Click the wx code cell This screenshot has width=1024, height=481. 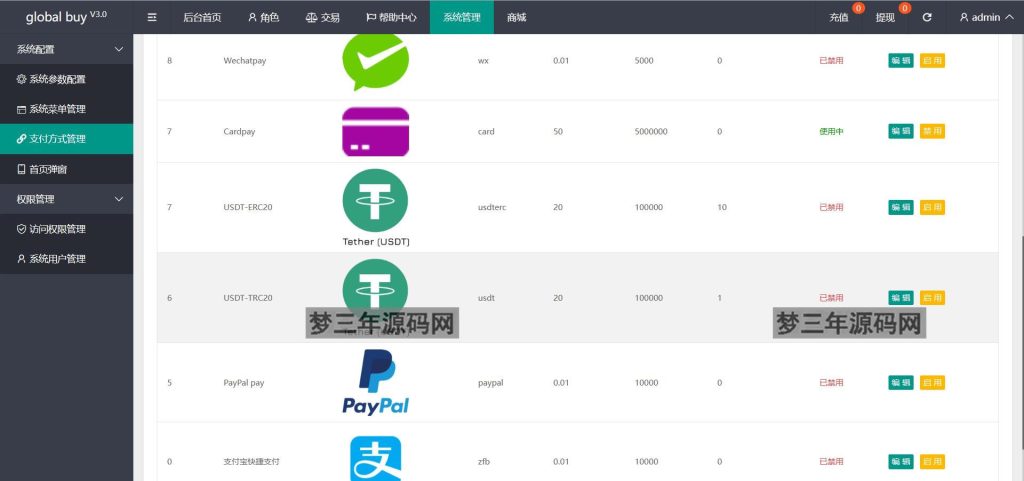point(483,61)
